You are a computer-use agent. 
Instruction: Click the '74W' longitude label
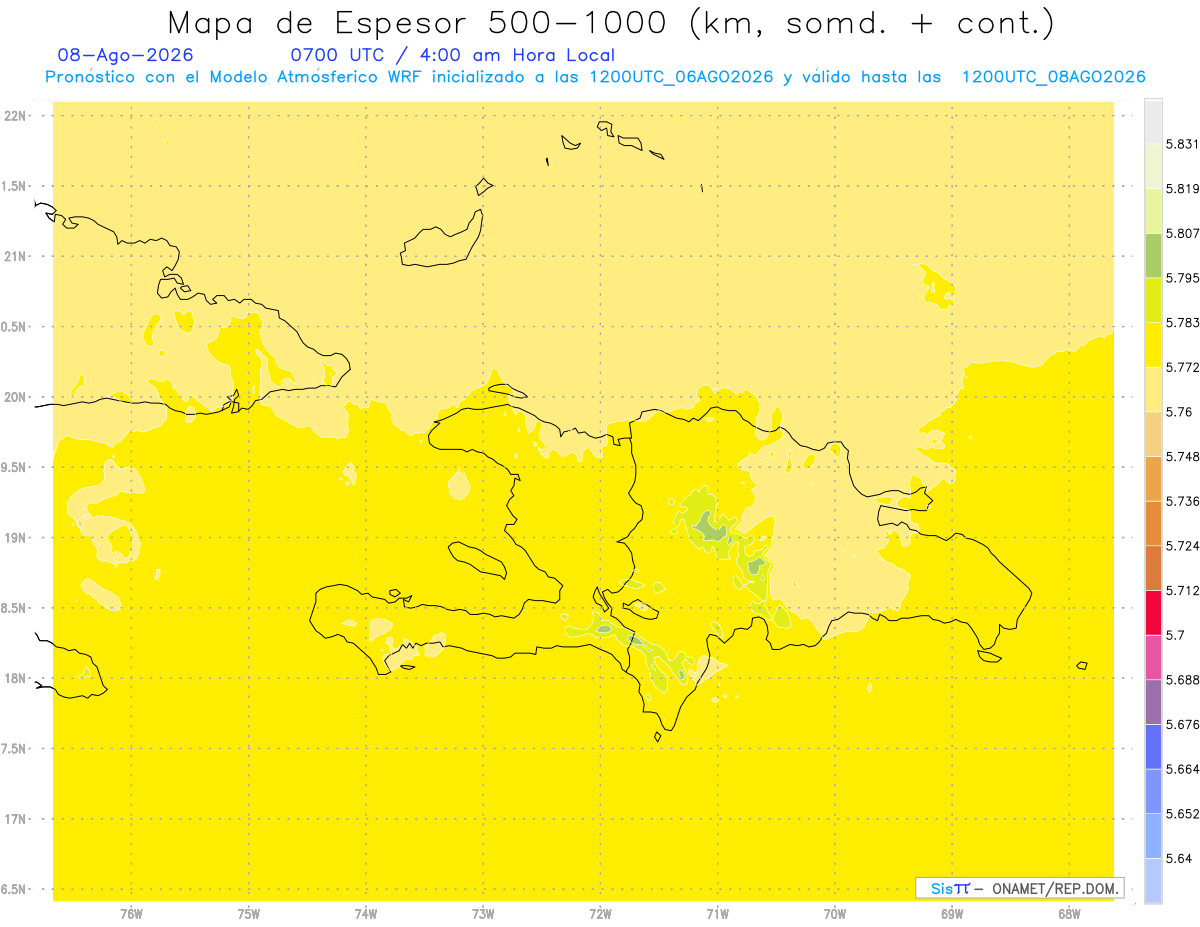366,913
